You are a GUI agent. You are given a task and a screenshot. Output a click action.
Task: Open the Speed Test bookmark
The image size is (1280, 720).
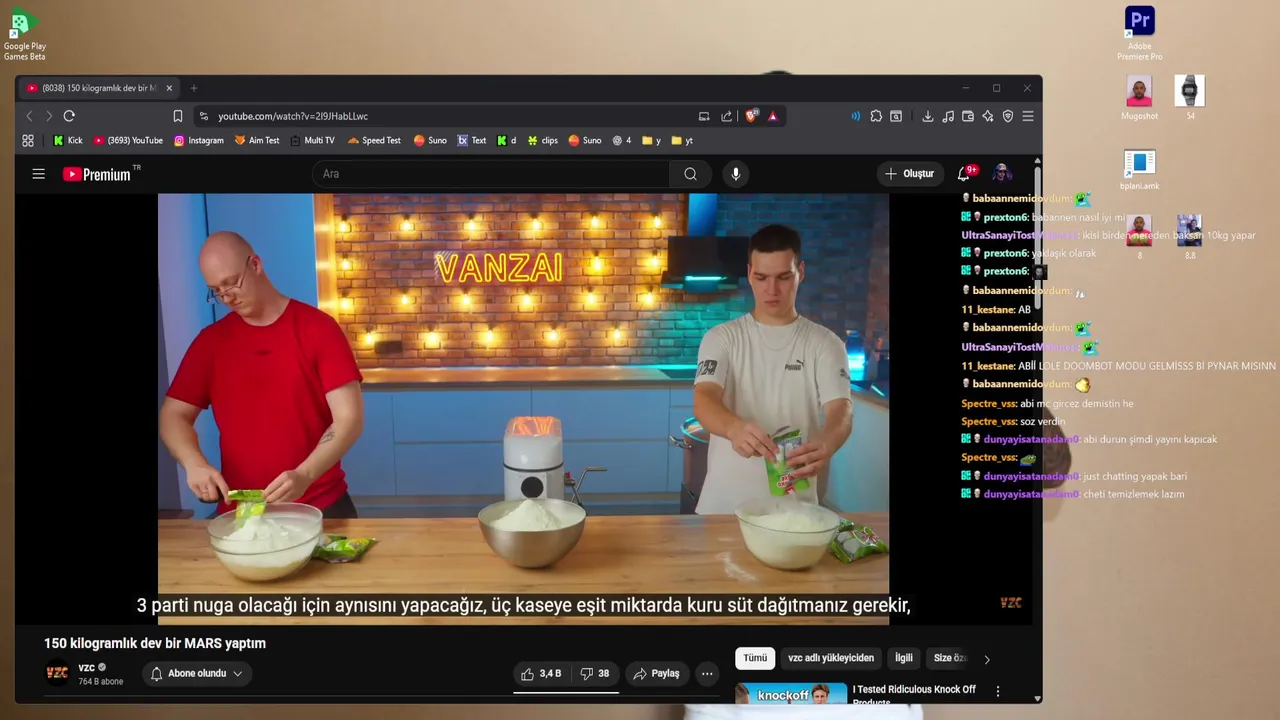click(x=374, y=141)
